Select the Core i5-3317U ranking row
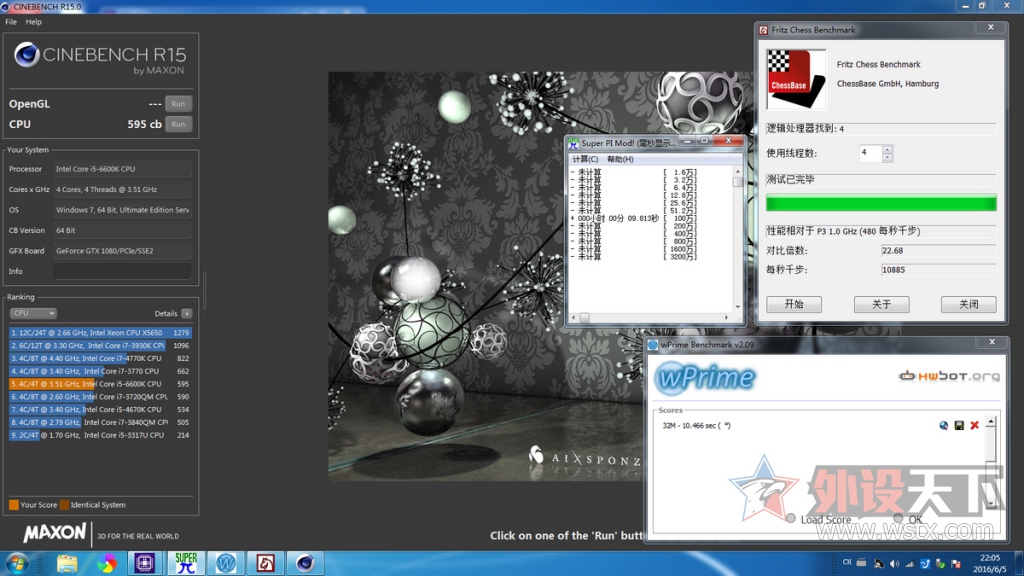The image size is (1024, 576). point(100,435)
